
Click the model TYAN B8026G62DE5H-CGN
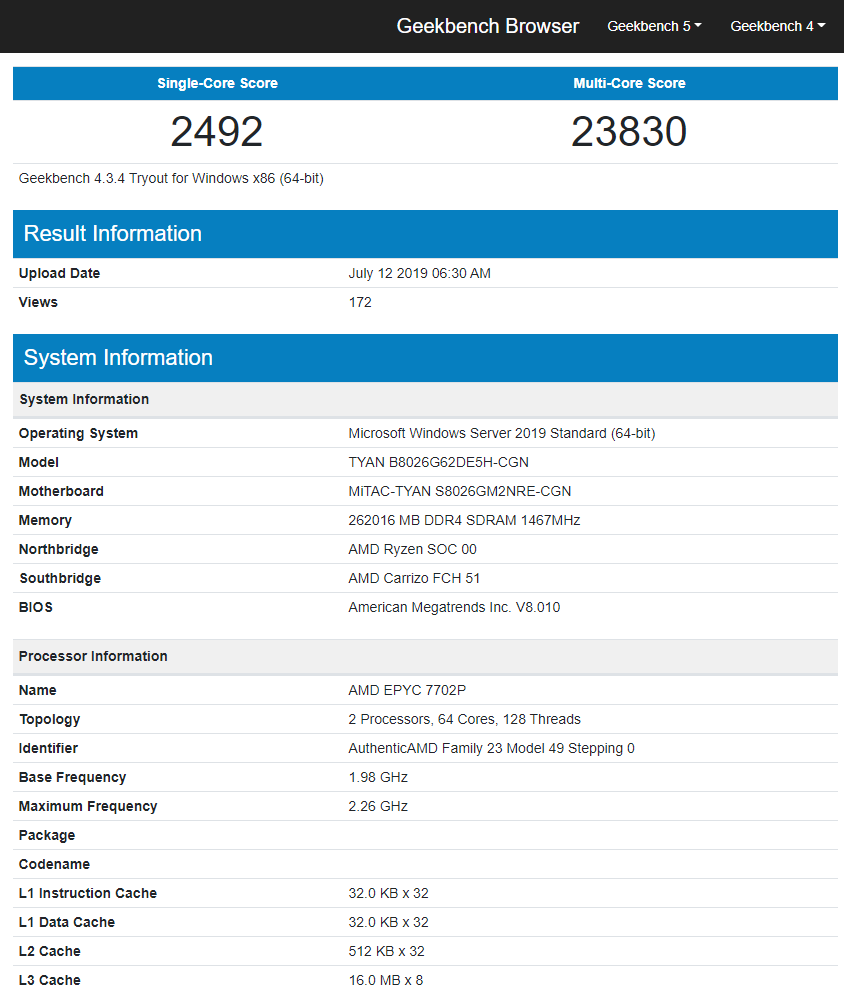coord(438,462)
